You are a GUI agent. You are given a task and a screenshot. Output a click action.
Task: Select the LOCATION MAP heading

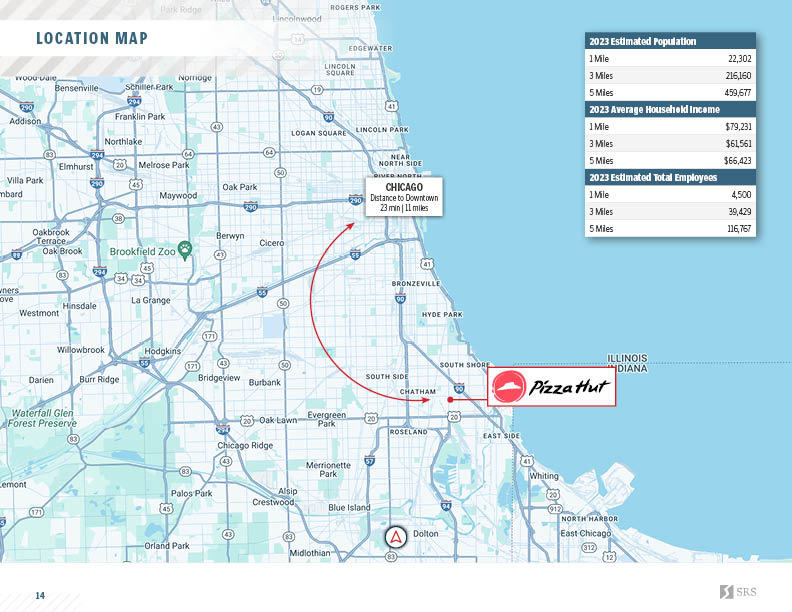coord(92,38)
